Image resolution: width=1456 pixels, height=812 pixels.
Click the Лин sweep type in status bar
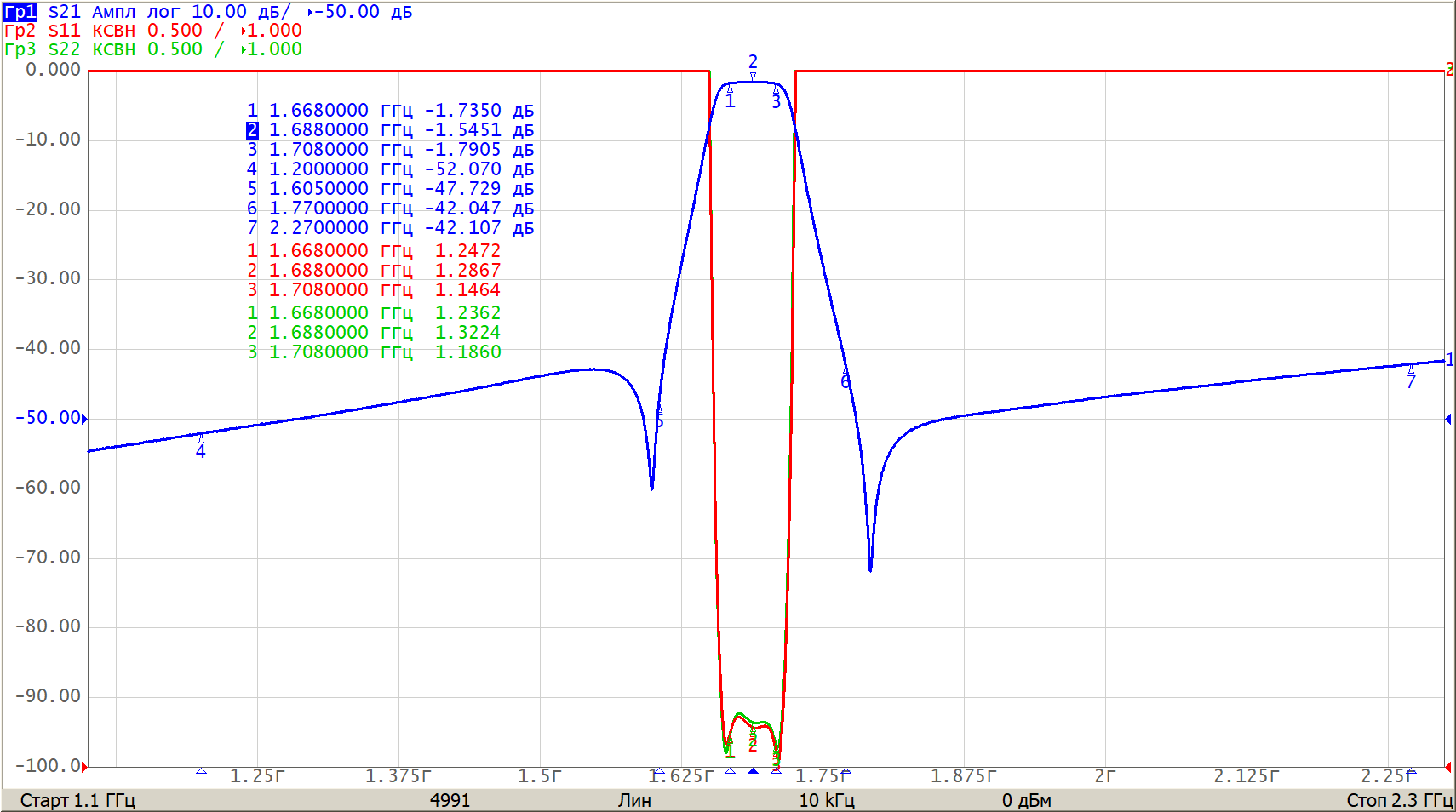(634, 800)
